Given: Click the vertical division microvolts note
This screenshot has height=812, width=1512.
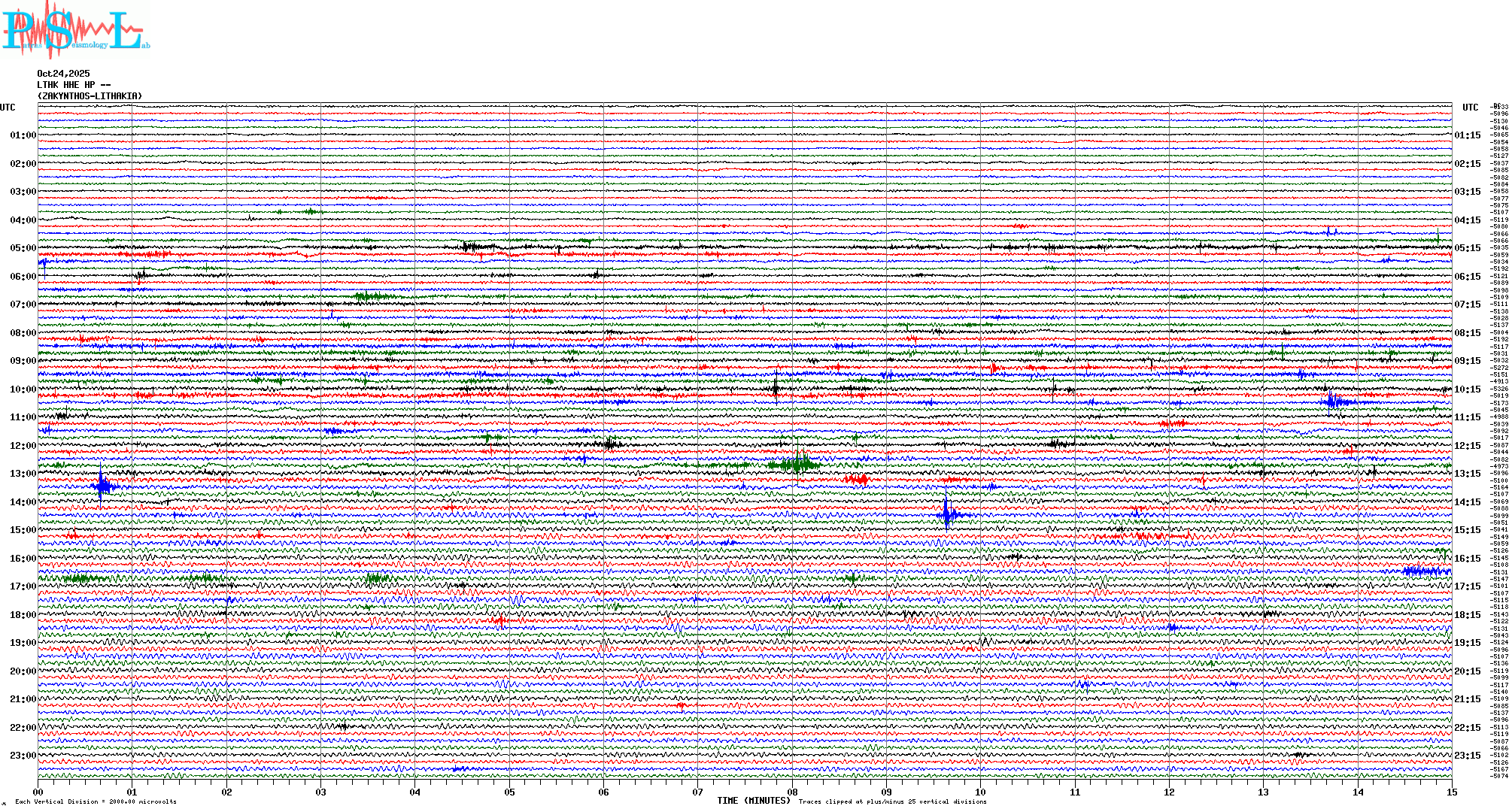Looking at the screenshot, I should [96, 801].
